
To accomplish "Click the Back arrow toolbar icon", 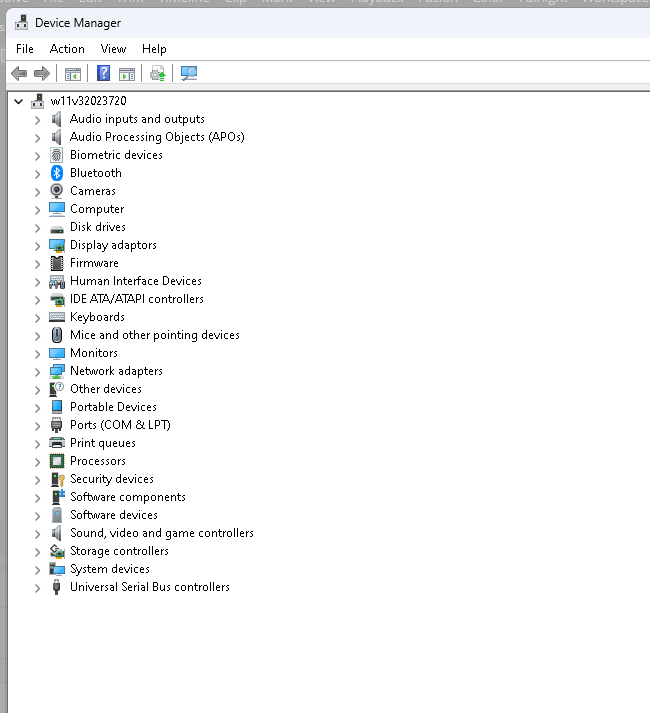I will click(x=19, y=73).
